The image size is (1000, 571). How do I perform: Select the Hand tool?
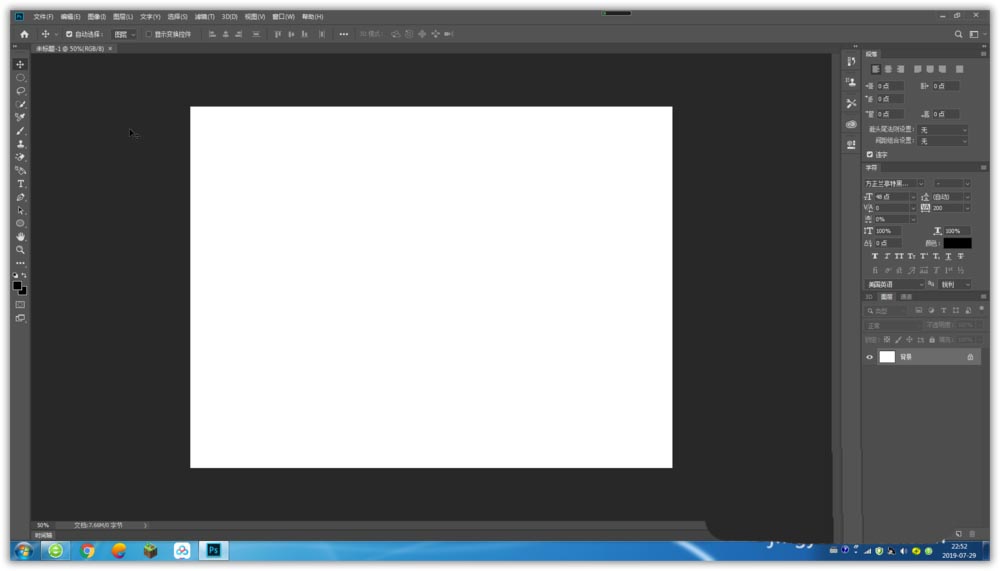pyautogui.click(x=20, y=237)
